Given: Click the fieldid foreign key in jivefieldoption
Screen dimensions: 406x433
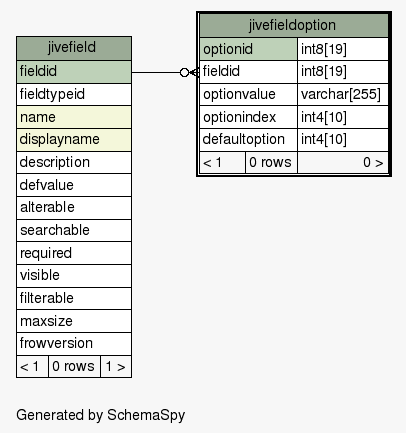Looking at the screenshot, I should click(x=248, y=72).
